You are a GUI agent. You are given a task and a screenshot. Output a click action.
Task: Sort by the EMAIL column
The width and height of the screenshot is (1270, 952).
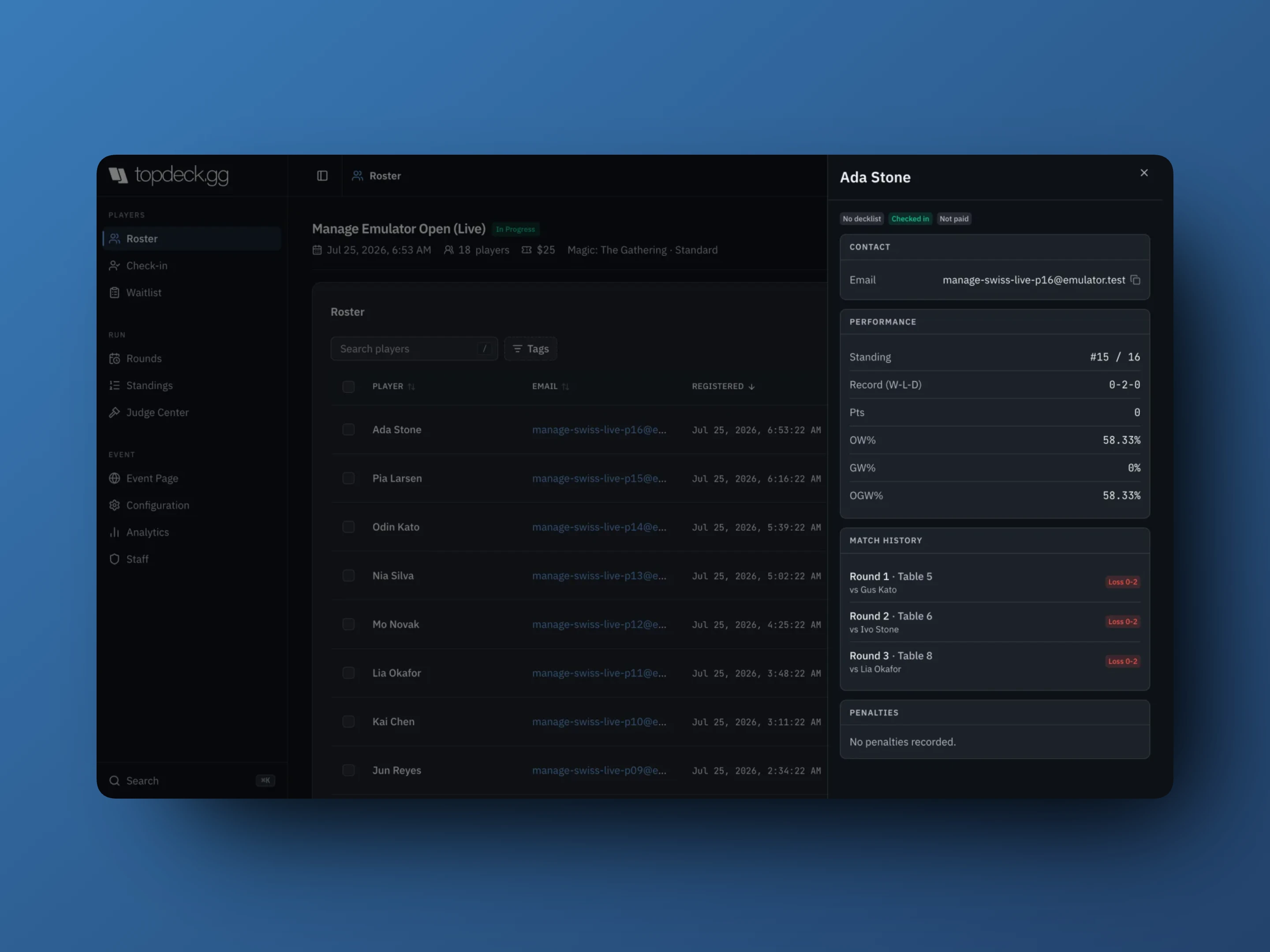(x=550, y=387)
